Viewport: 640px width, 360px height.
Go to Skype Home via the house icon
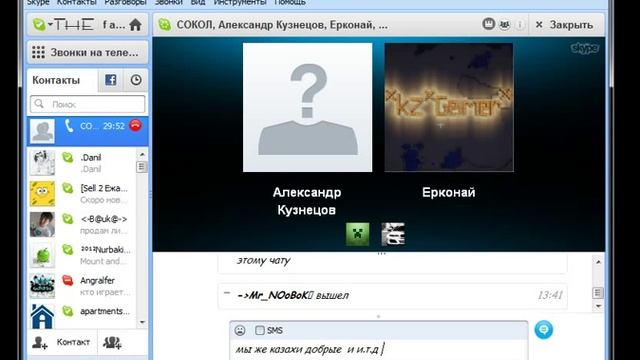coord(135,25)
